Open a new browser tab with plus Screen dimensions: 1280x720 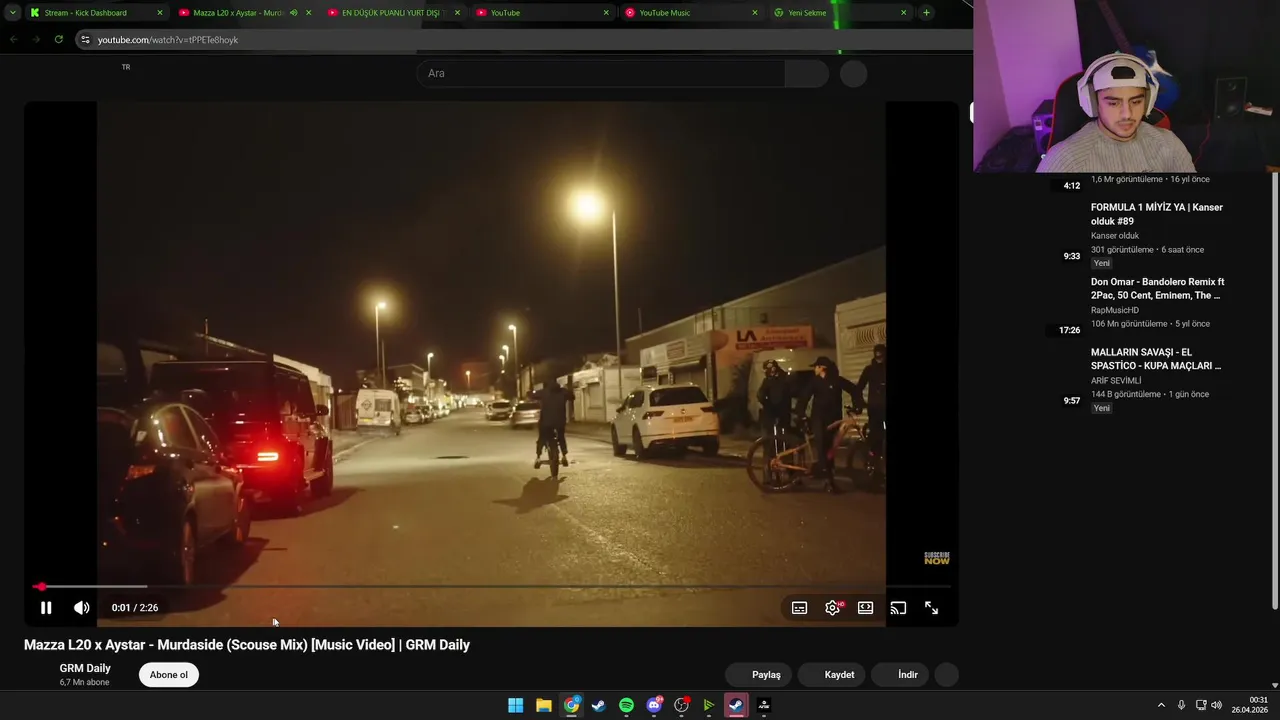pyautogui.click(x=927, y=13)
